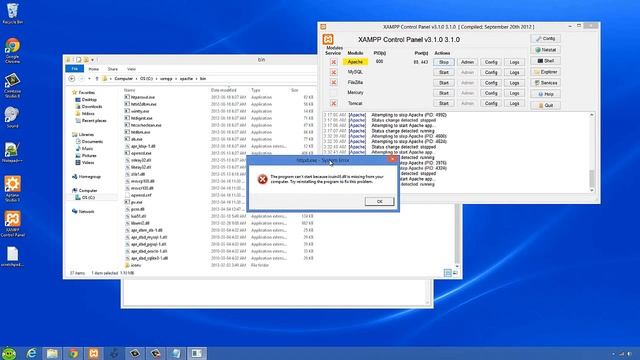Screen dimensions: 640x360
Task: Open scratchpad file on desktop
Action: pos(12,256)
